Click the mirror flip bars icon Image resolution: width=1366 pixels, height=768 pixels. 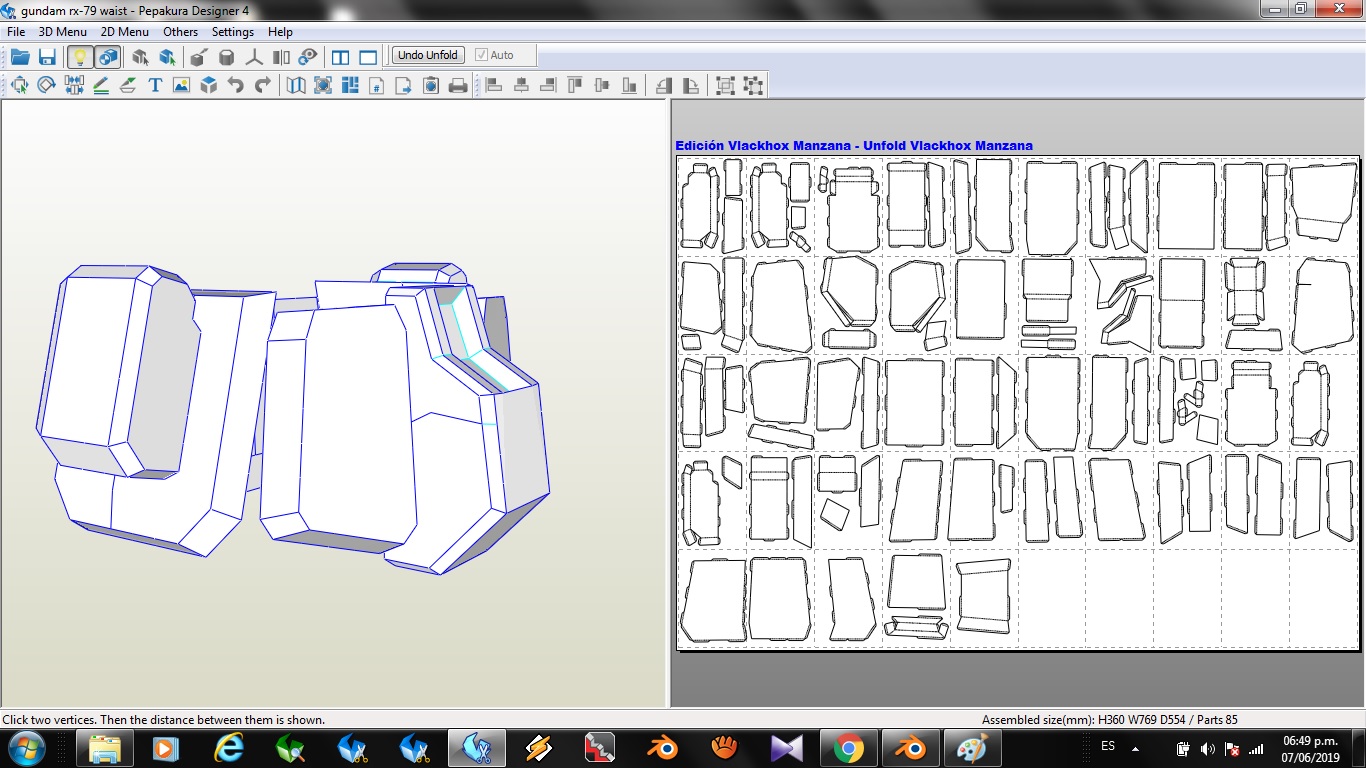point(281,57)
